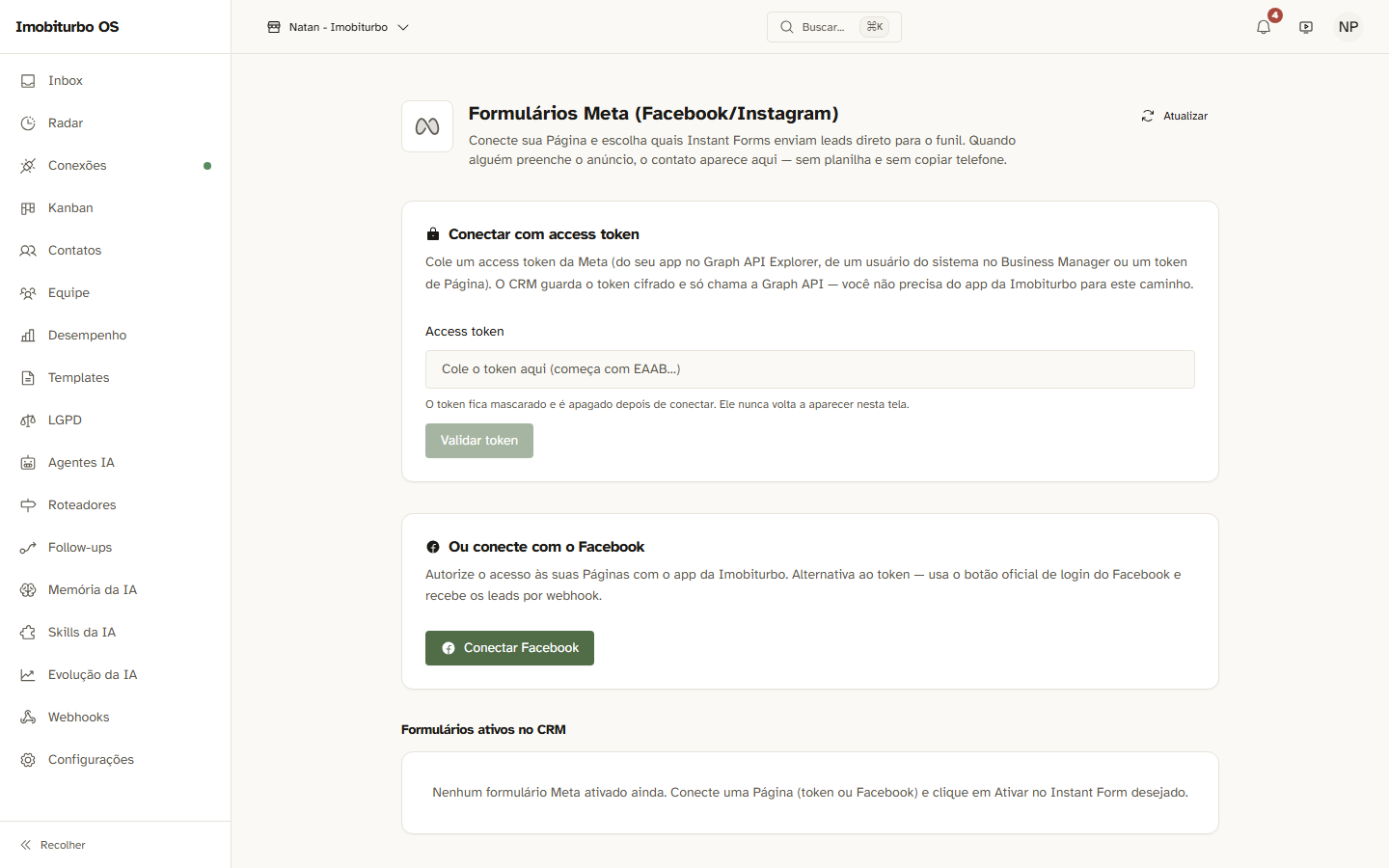Click the ⌘K shortcut badge
Screen dimensions: 1389x868
(875, 27)
